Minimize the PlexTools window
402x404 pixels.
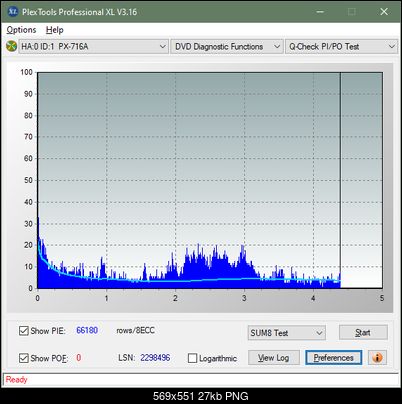click(320, 12)
